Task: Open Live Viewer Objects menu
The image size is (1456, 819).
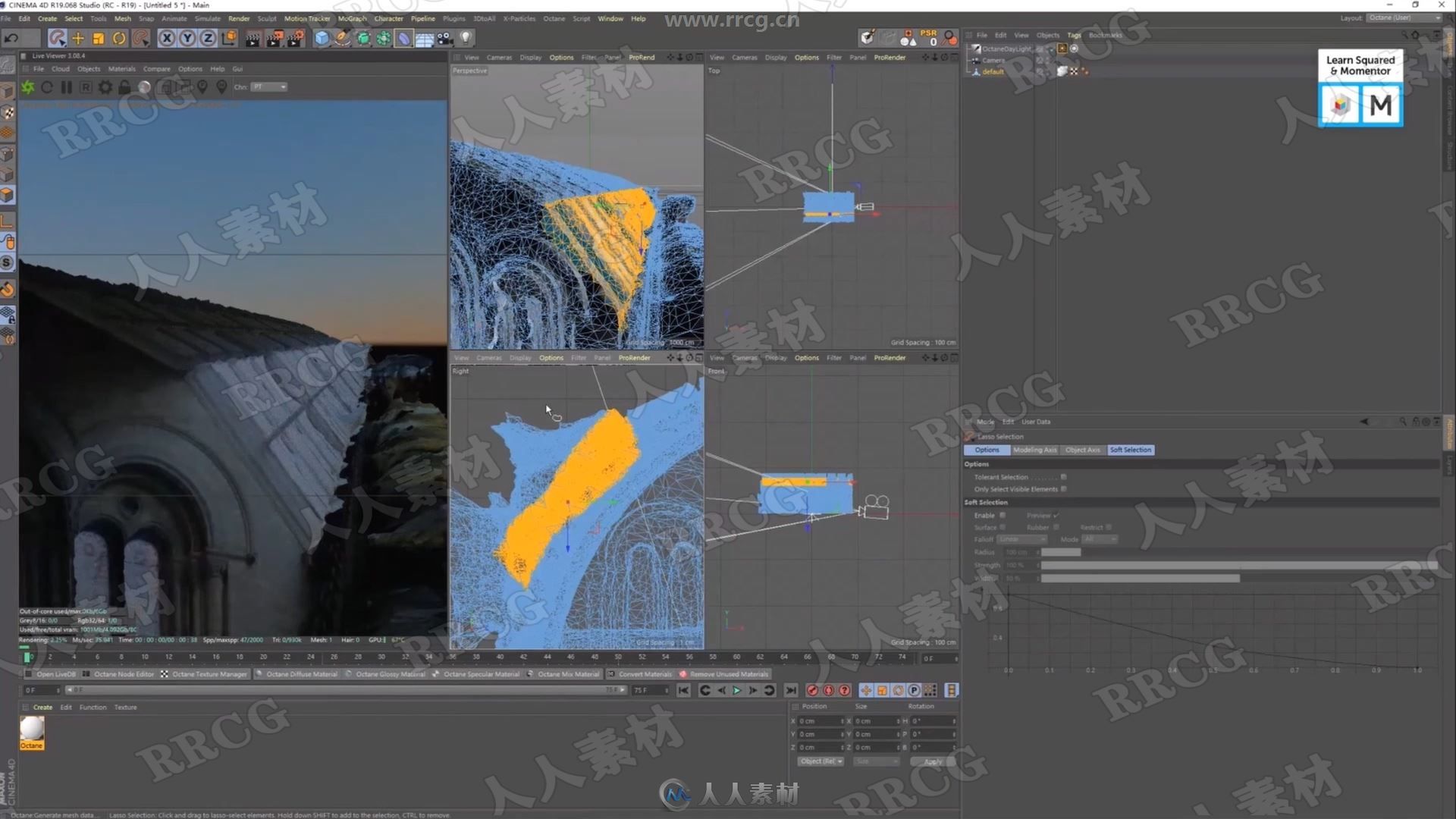Action: pyautogui.click(x=89, y=69)
